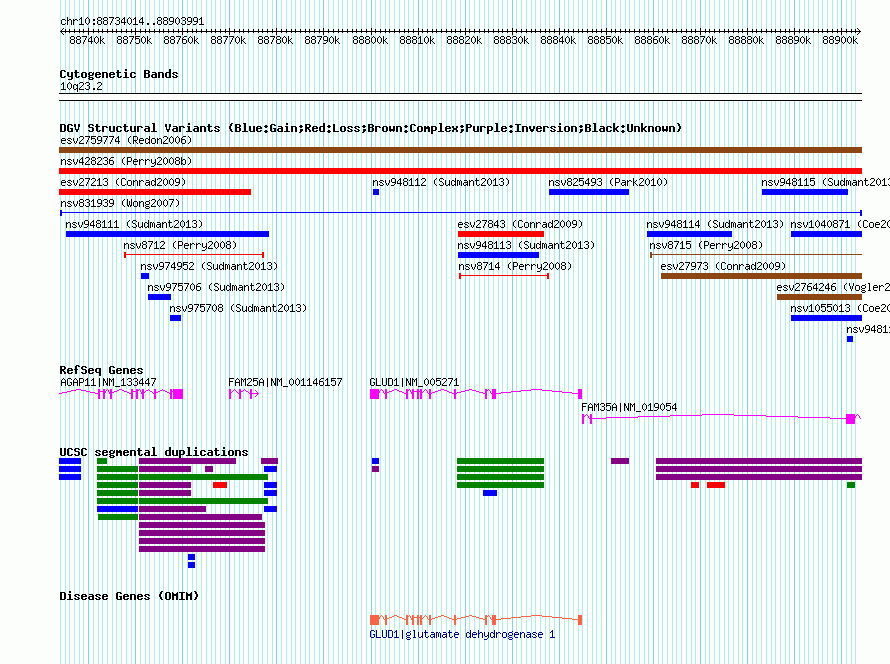Screen dimensions: 890x664
Task: Click the esv2759774 (Redon2006) brown variant bar
Action: click(460, 150)
